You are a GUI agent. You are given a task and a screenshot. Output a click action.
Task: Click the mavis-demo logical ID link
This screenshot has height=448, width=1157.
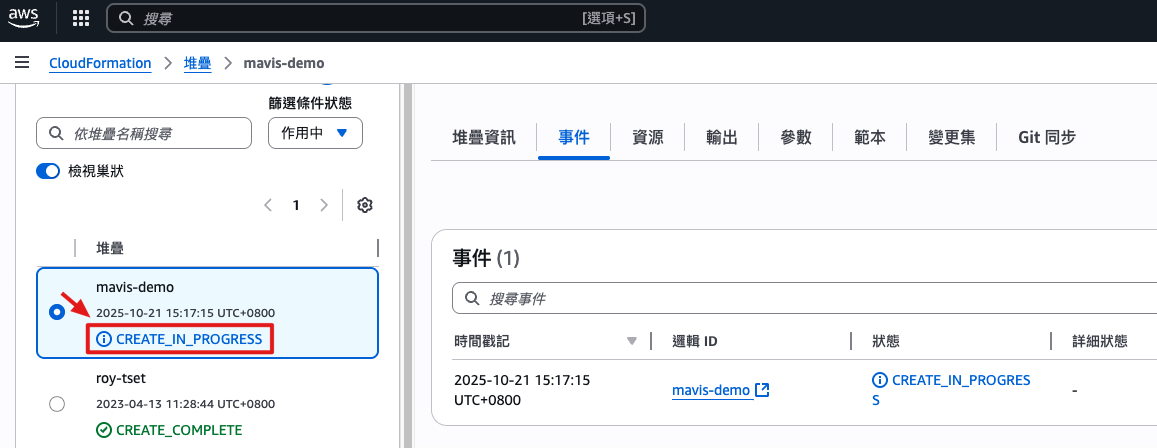(x=710, y=390)
